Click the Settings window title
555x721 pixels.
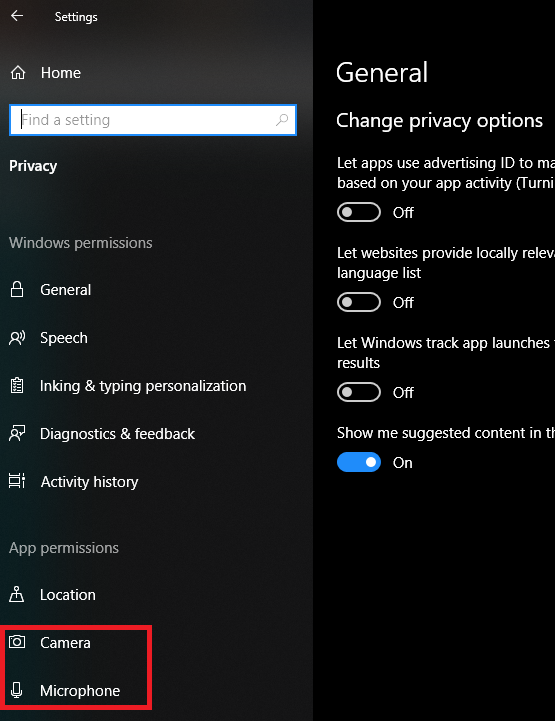pyautogui.click(x=76, y=17)
